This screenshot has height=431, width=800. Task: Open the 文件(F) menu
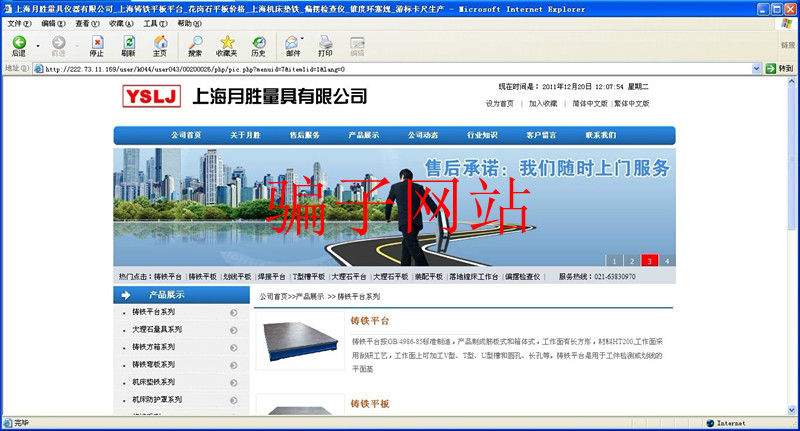tap(19, 23)
